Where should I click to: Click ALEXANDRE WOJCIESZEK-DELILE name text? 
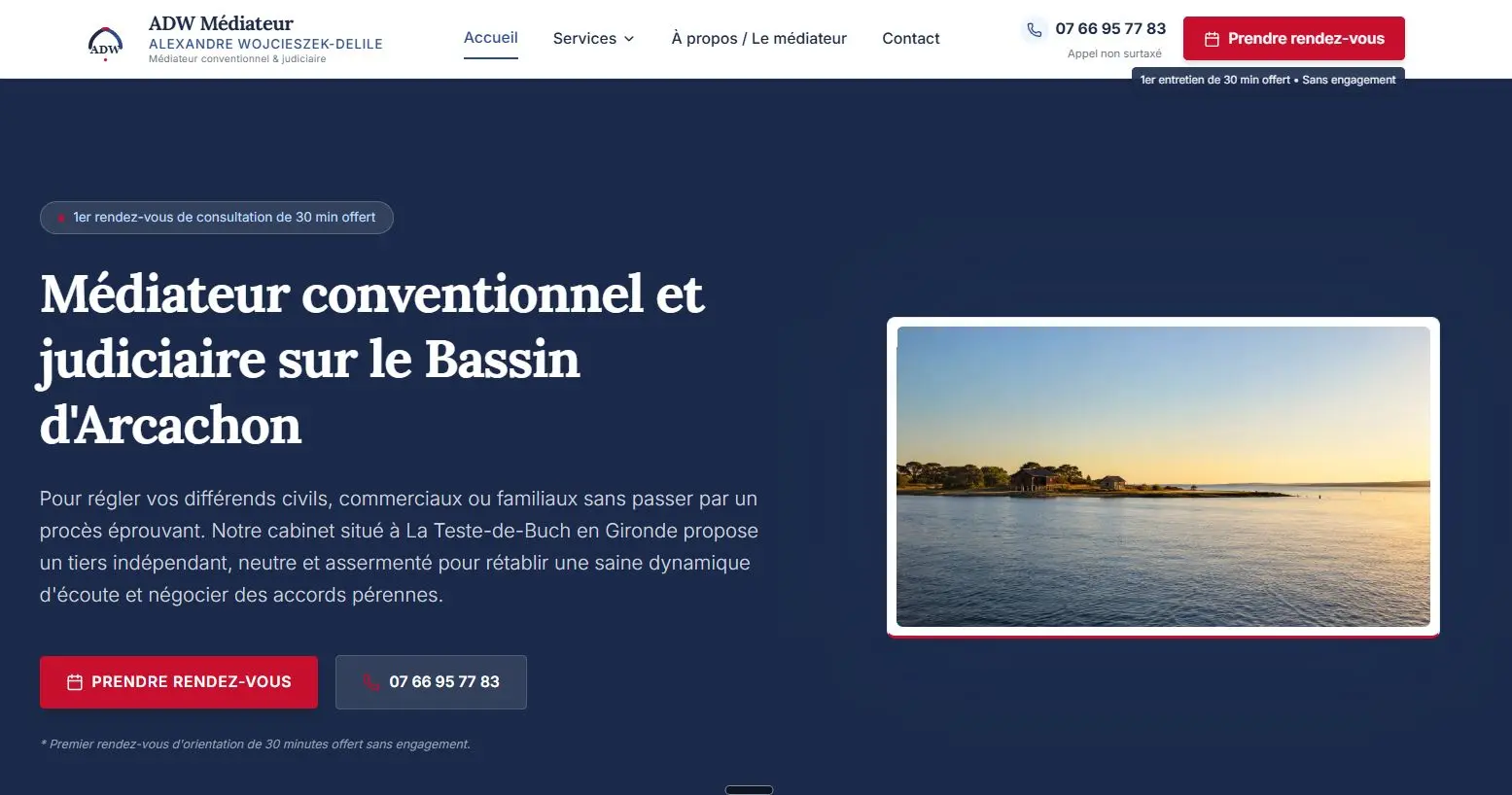pos(265,44)
